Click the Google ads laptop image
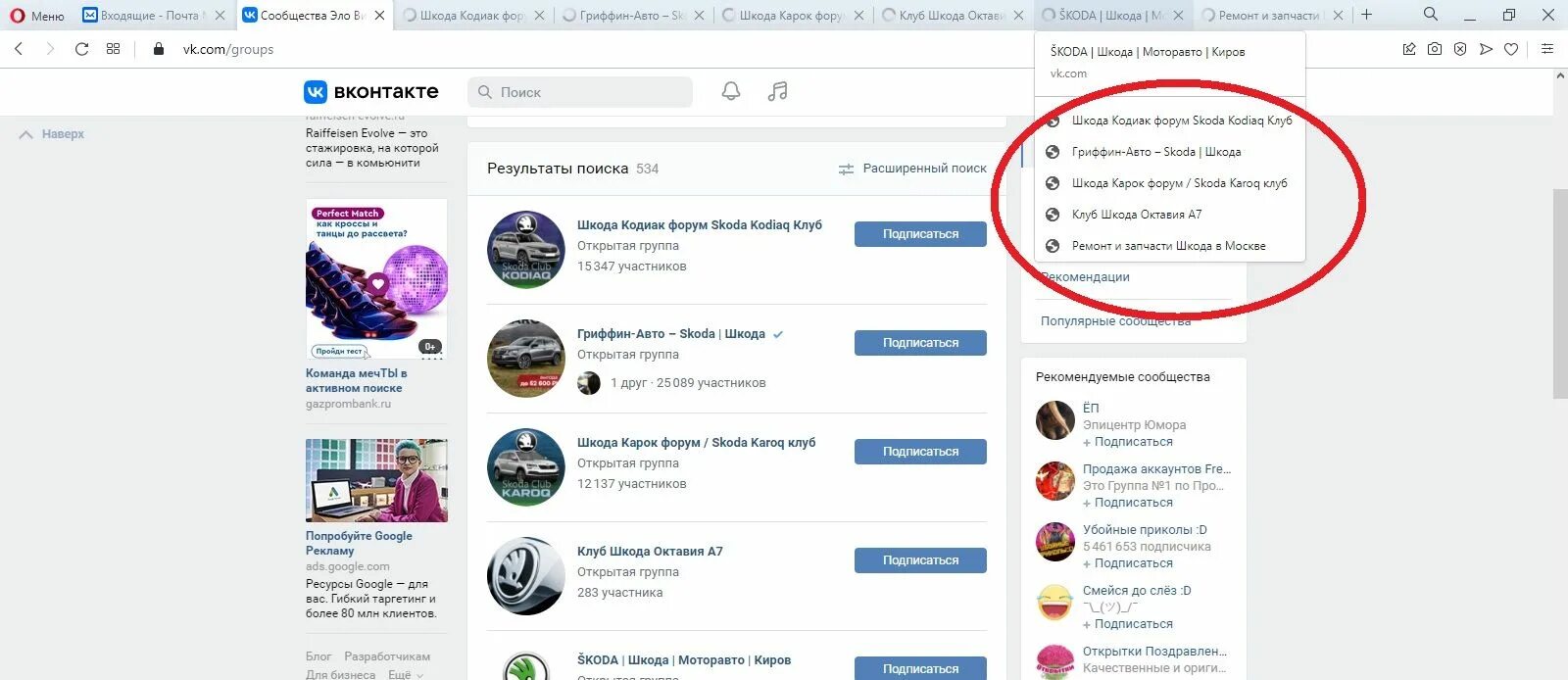This screenshot has height=680, width=1568. [376, 480]
